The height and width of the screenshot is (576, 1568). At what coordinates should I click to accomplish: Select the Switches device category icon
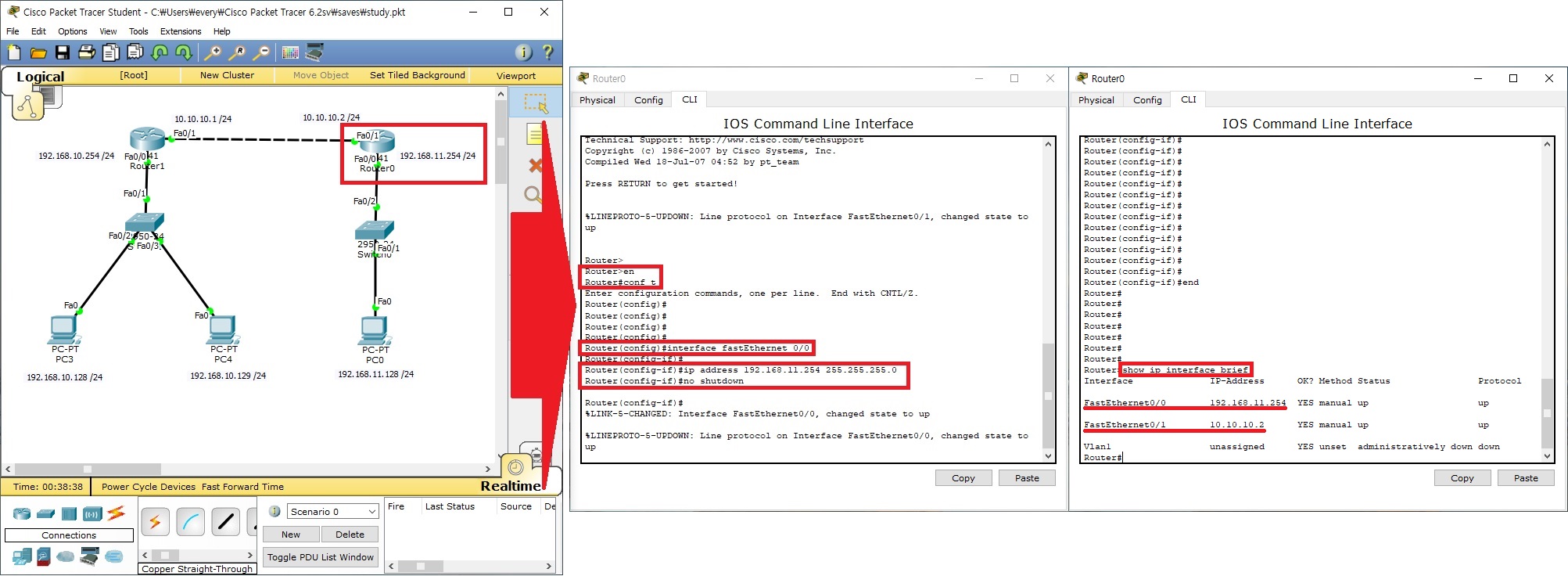pos(45,513)
